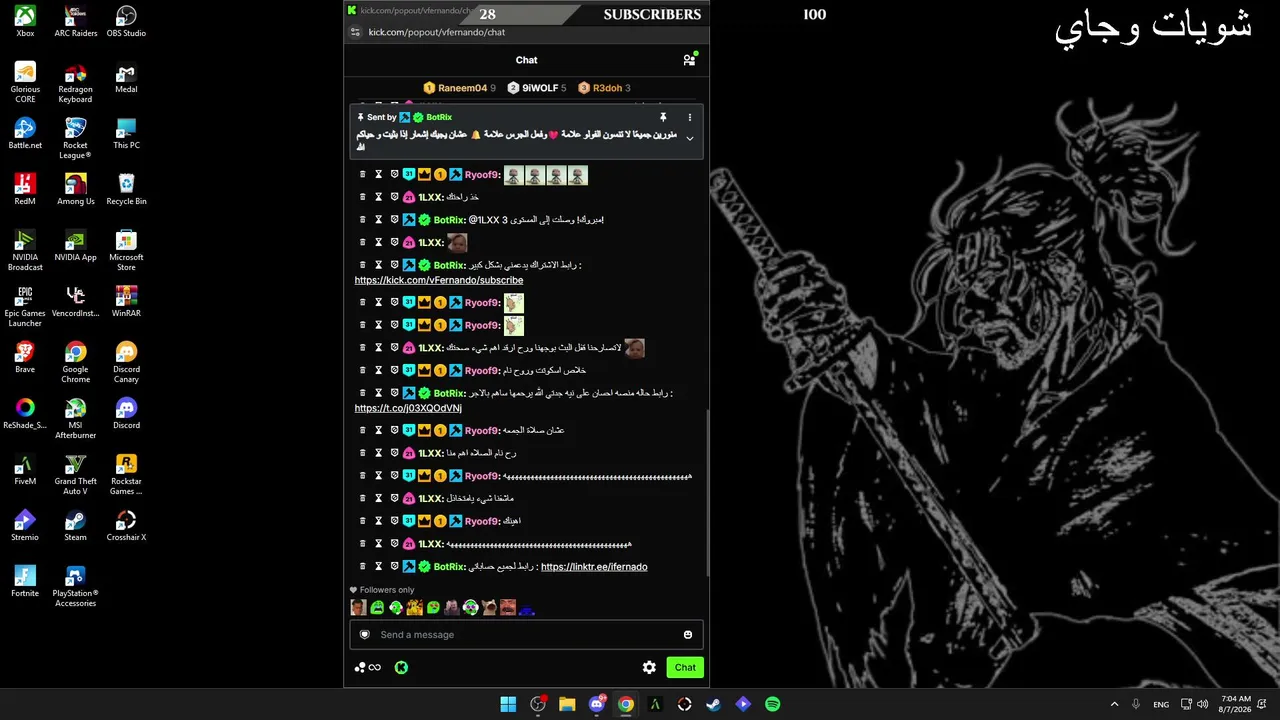1280x720 pixels.
Task: Select the OBS Studio desktop icon
Action: click(x=126, y=22)
